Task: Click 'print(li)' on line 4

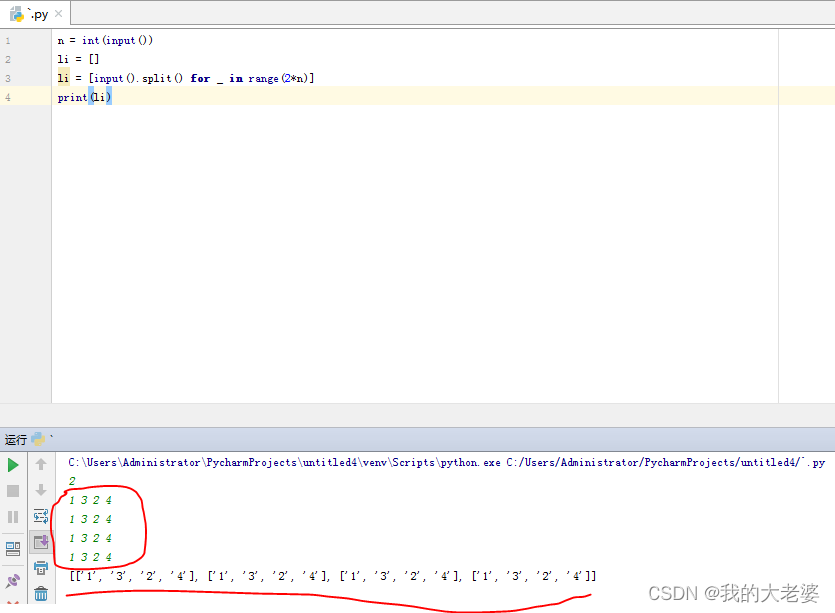Action: pos(84,97)
